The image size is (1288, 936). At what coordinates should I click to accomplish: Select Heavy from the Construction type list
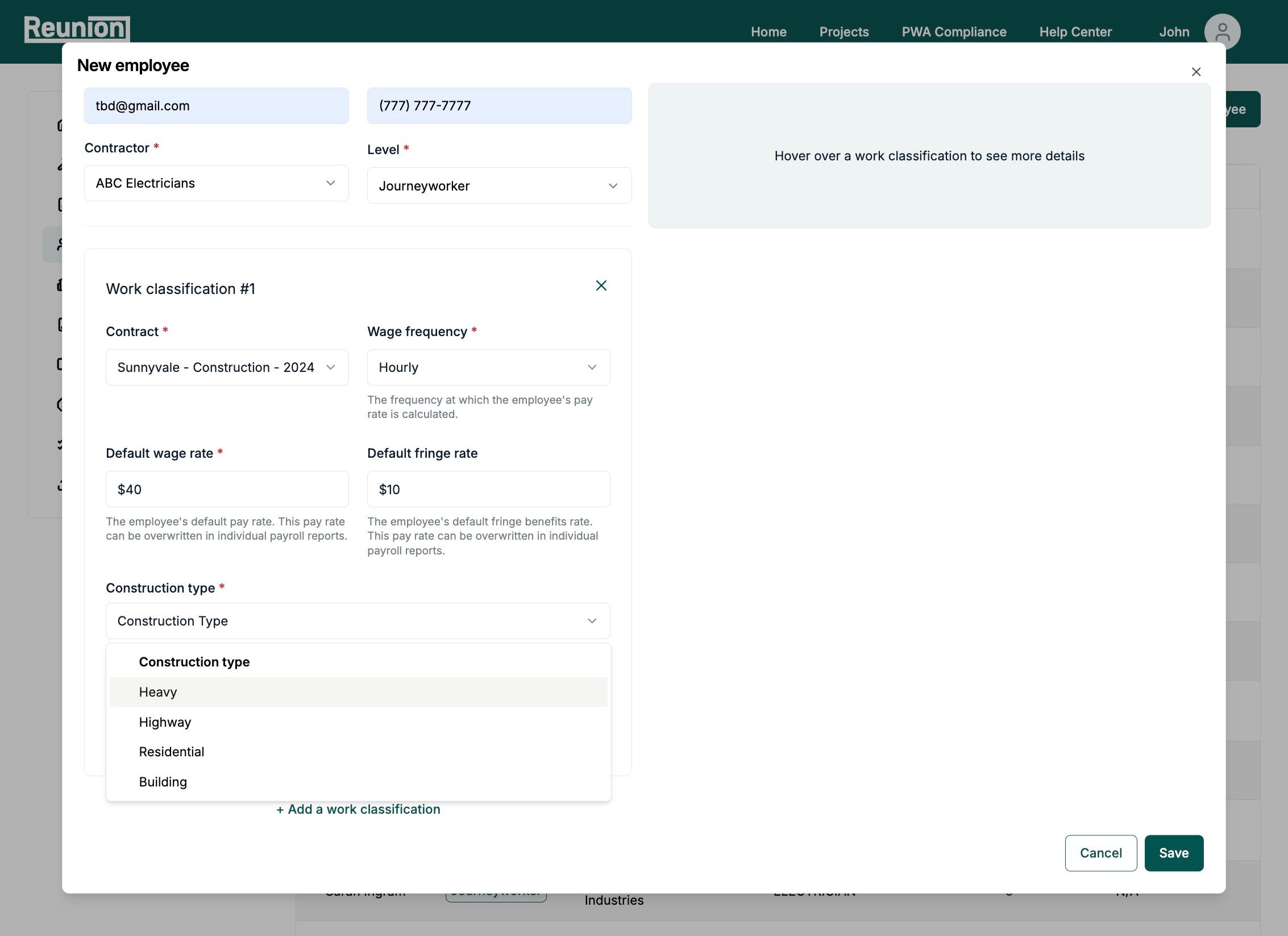coord(159,691)
